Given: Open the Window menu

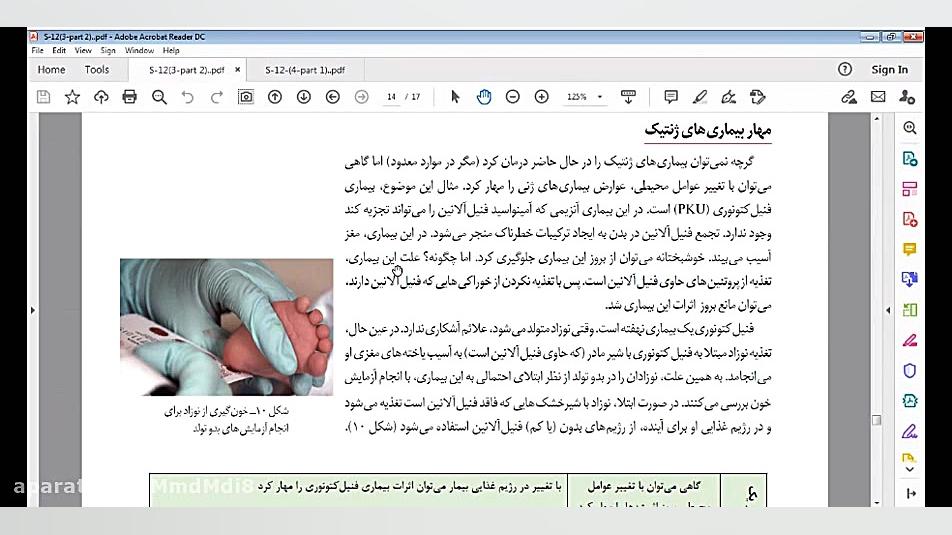Looking at the screenshot, I should tap(139, 50).
